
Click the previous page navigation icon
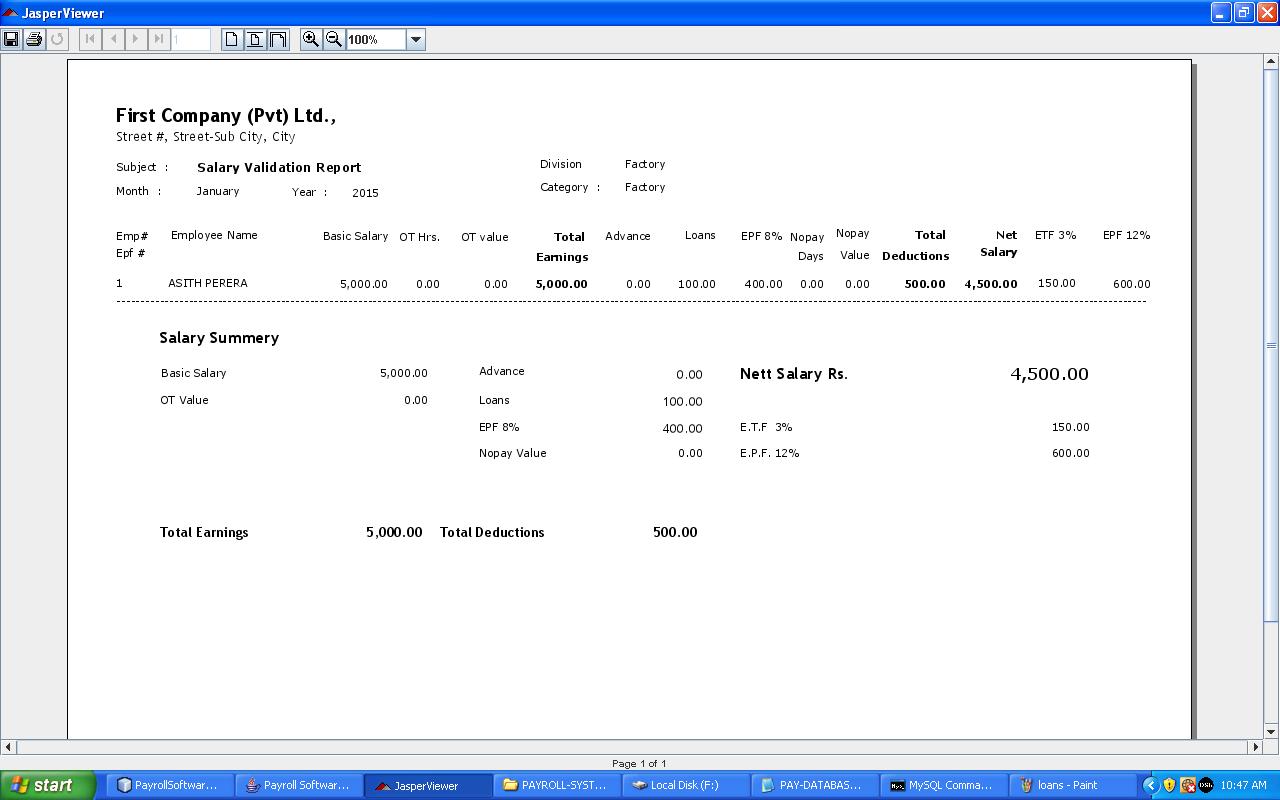(x=112, y=39)
